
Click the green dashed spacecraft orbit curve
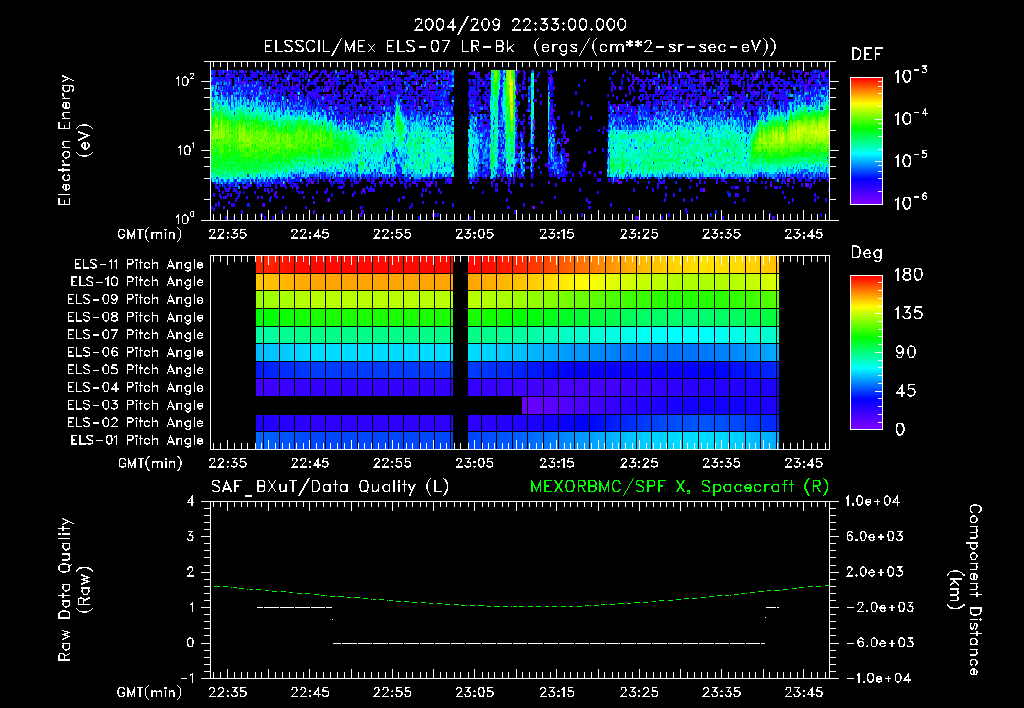pyautogui.click(x=520, y=605)
